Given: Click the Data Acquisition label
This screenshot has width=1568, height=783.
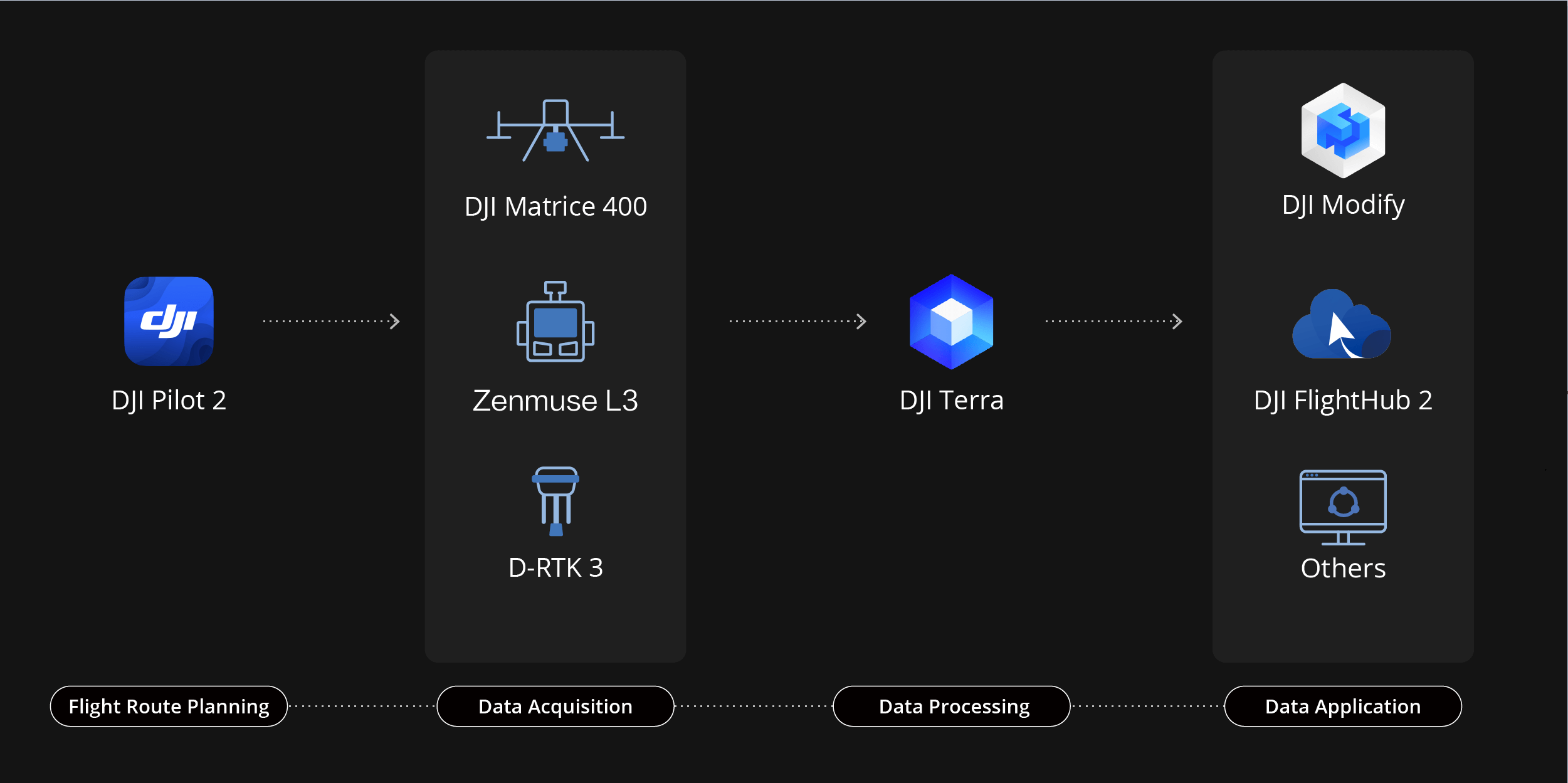Looking at the screenshot, I should (555, 706).
